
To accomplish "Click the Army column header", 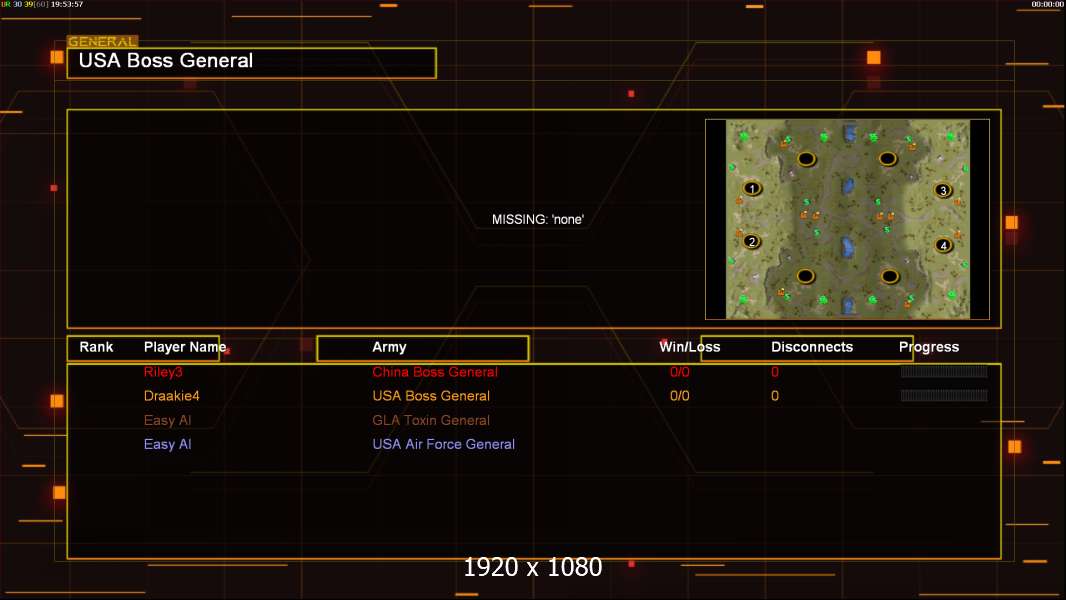I will pos(389,347).
